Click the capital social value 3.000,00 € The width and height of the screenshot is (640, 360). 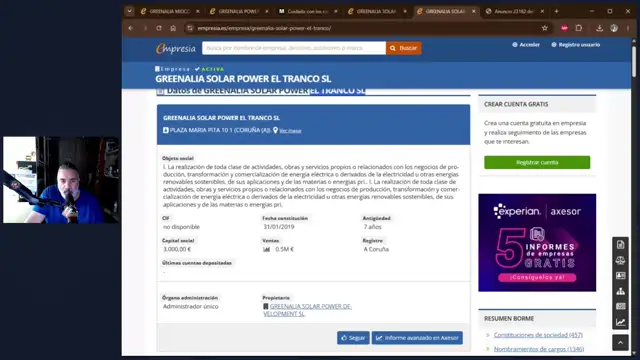click(177, 249)
